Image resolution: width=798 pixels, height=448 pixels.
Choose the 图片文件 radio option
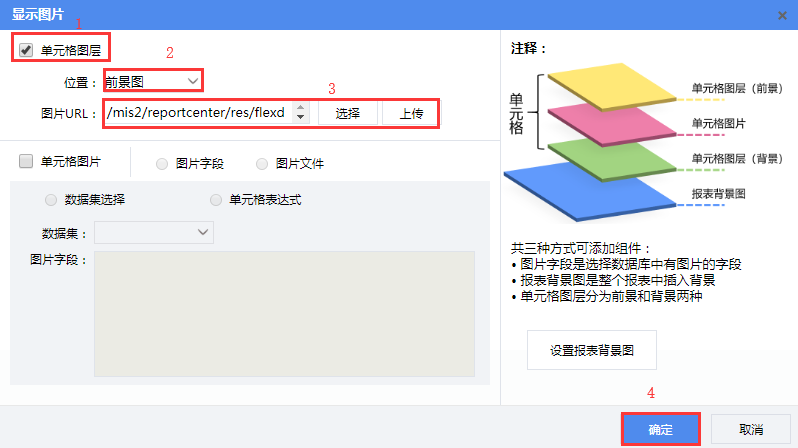pyautogui.click(x=263, y=163)
